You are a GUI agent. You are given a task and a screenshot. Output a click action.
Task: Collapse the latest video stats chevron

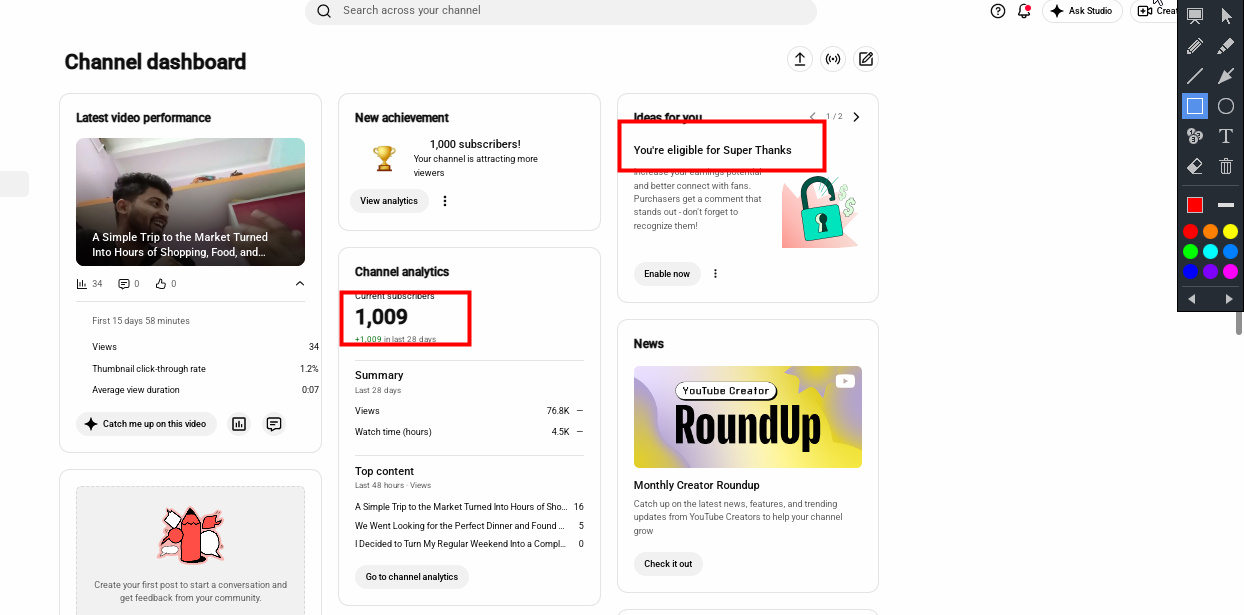click(299, 284)
